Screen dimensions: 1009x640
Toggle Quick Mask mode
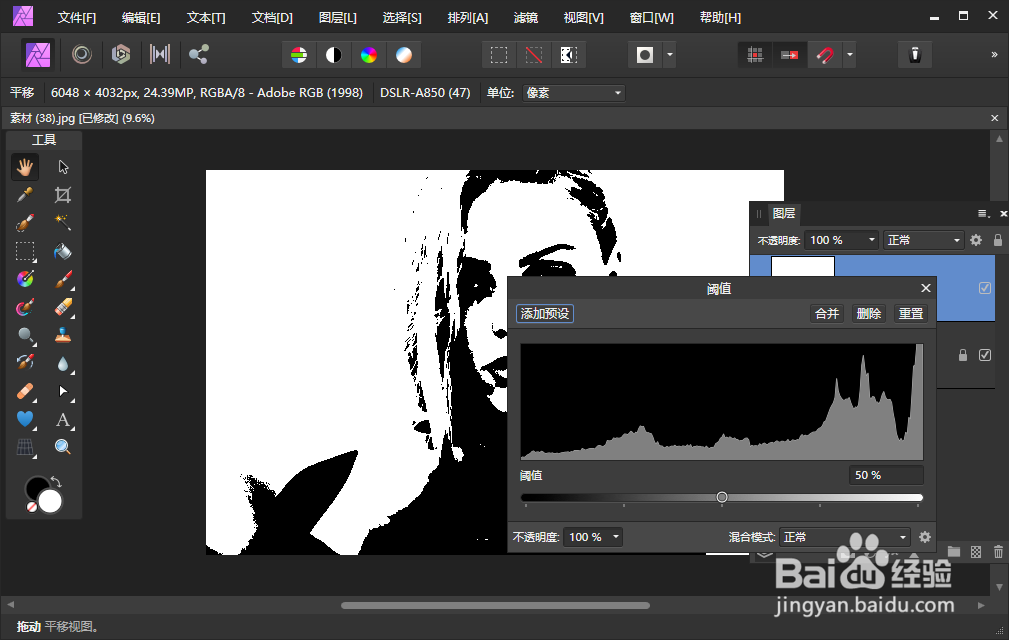[x=645, y=55]
